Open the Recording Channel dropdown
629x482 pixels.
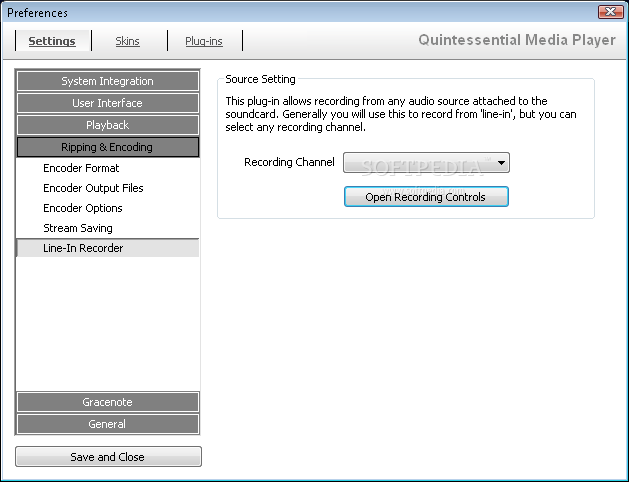426,162
